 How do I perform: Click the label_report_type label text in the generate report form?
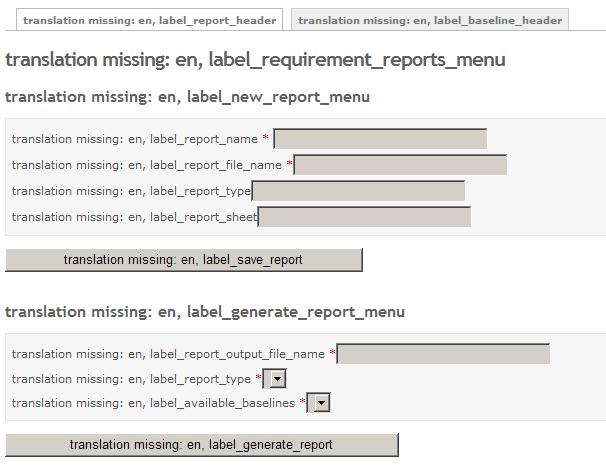tap(131, 379)
